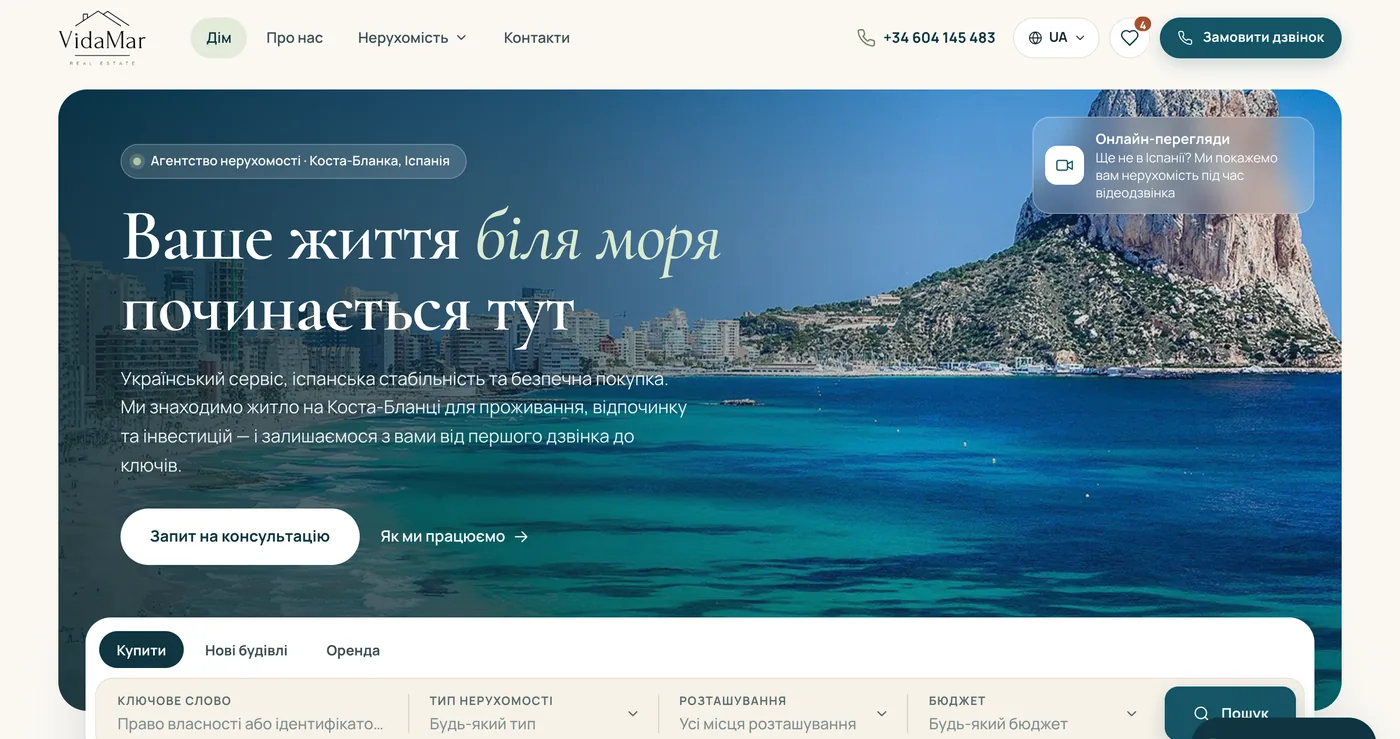Open the Онлайн-перегляди card
The width and height of the screenshot is (1400, 739).
tap(1173, 165)
